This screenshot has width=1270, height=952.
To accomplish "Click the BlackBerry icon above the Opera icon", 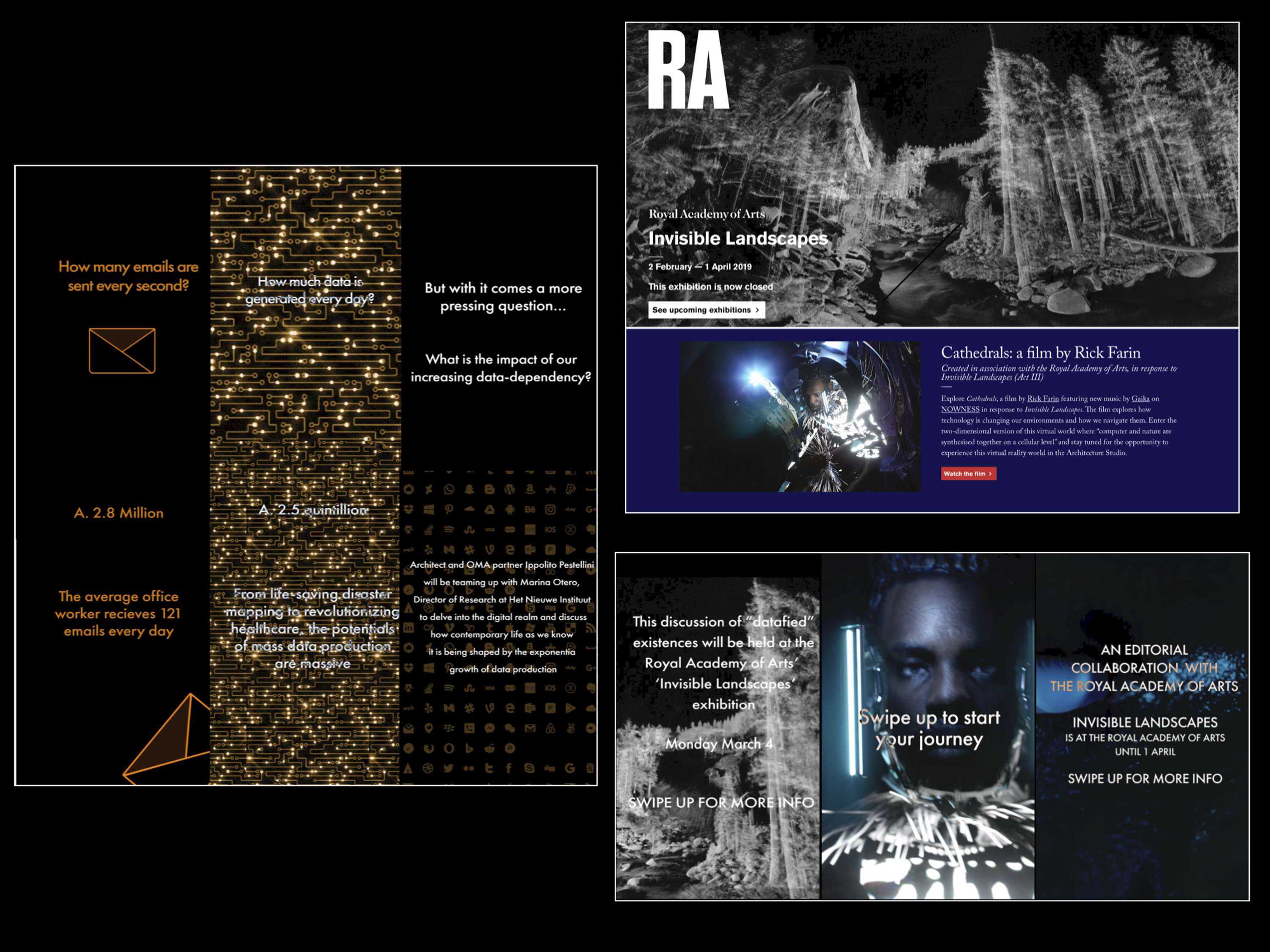I will point(449,728).
